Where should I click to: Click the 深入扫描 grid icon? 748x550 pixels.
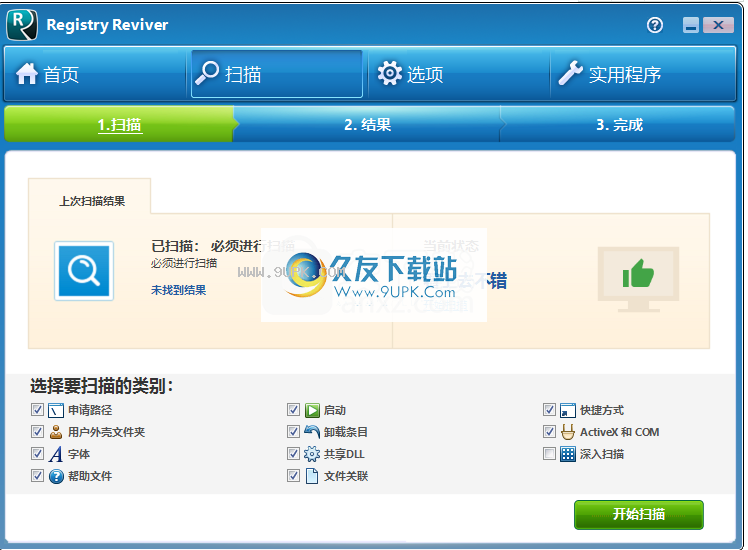click(568, 454)
